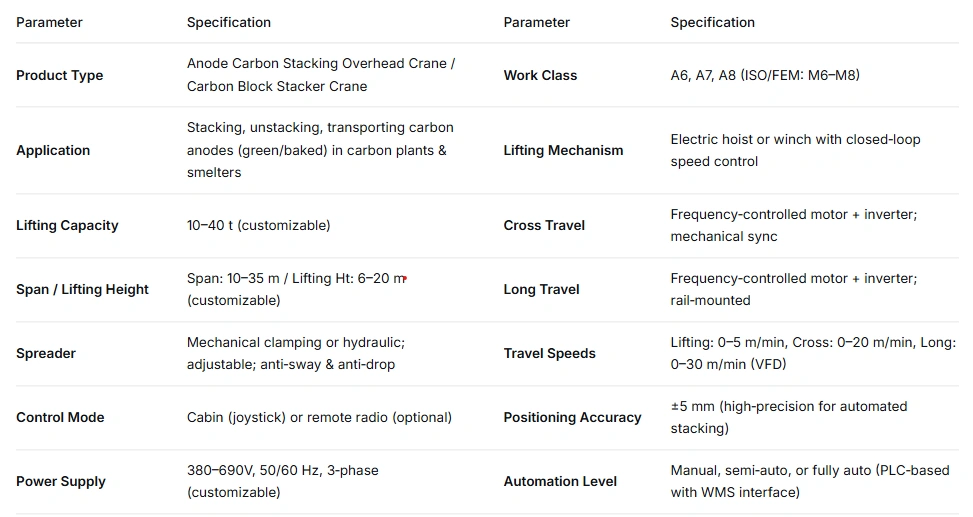Click the 10–40 t (customizable) value
Viewport: 973px width, 517px height.
(x=258, y=225)
